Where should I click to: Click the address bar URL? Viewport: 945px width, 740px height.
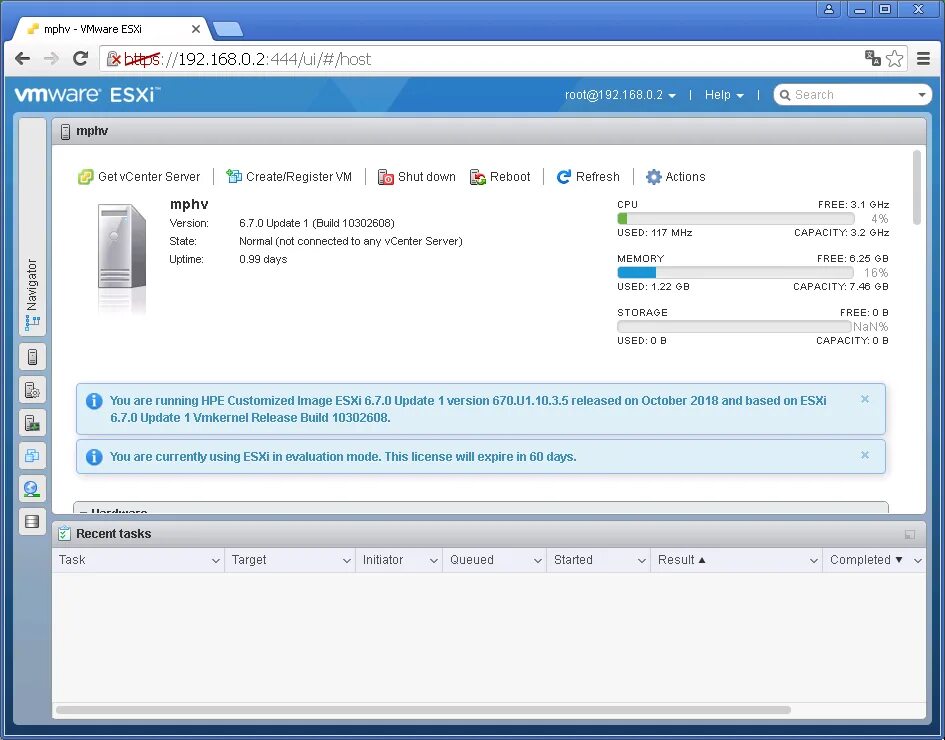pyautogui.click(x=248, y=59)
